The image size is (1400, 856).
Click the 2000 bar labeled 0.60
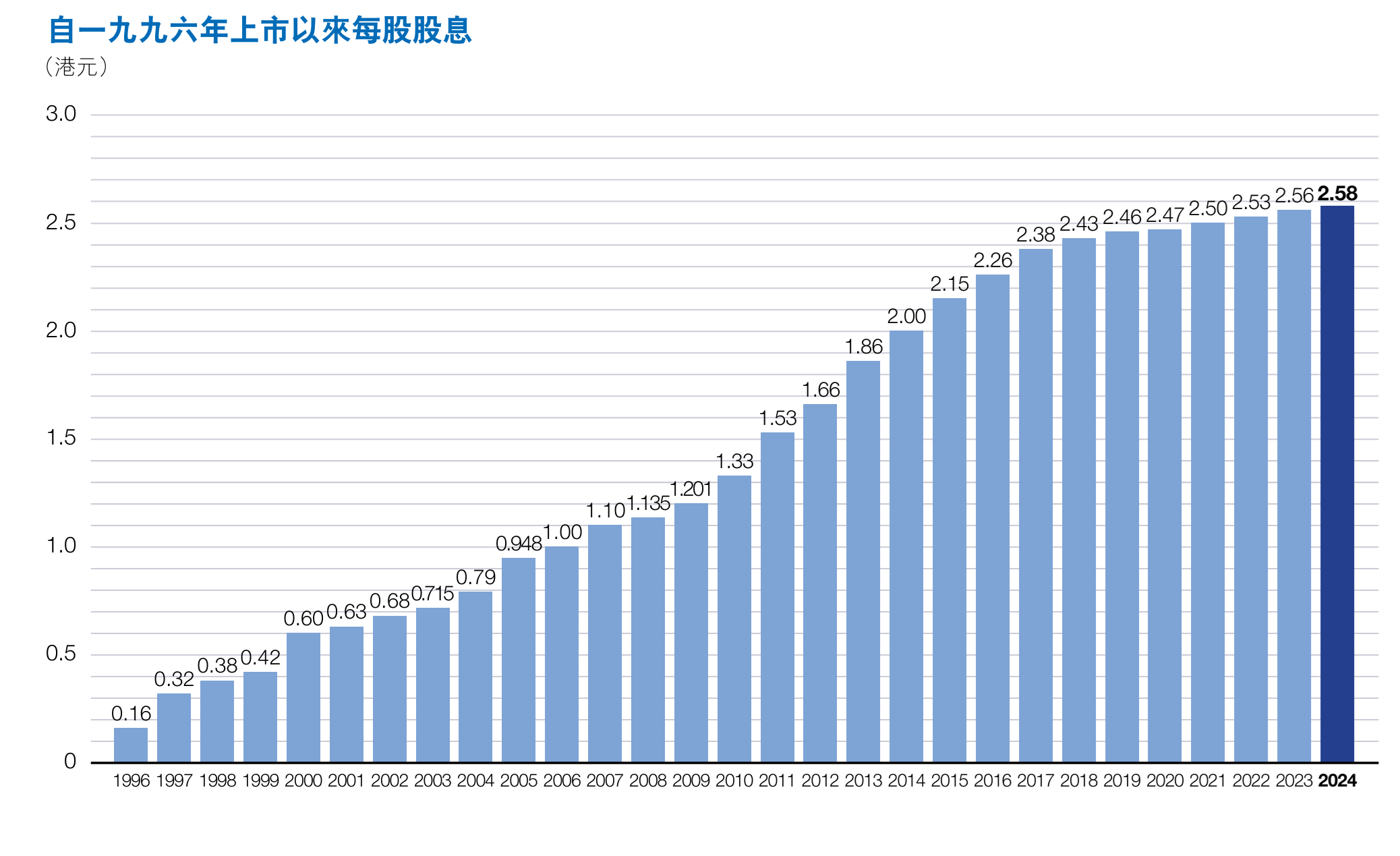(303, 697)
